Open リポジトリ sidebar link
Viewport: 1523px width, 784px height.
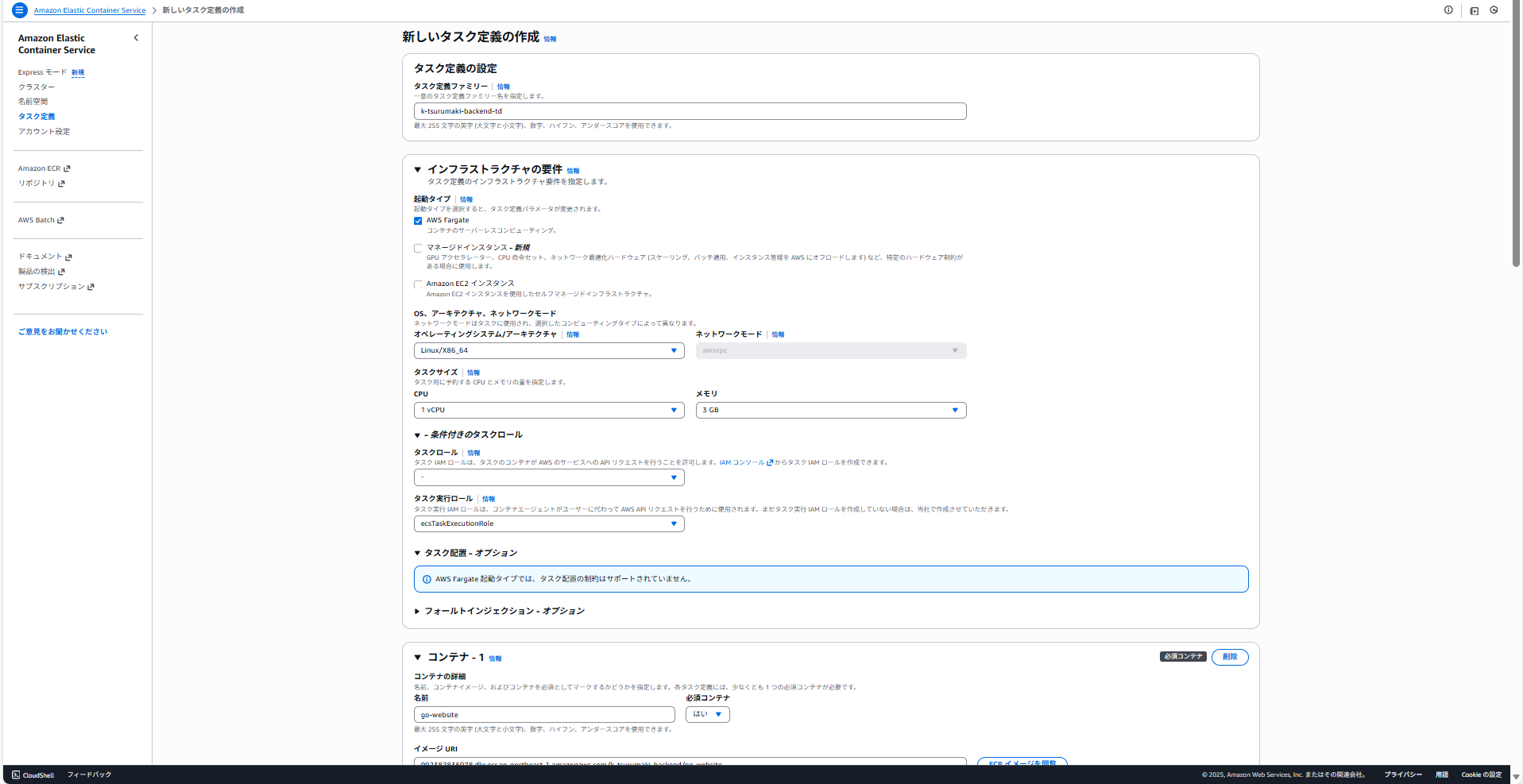37,183
